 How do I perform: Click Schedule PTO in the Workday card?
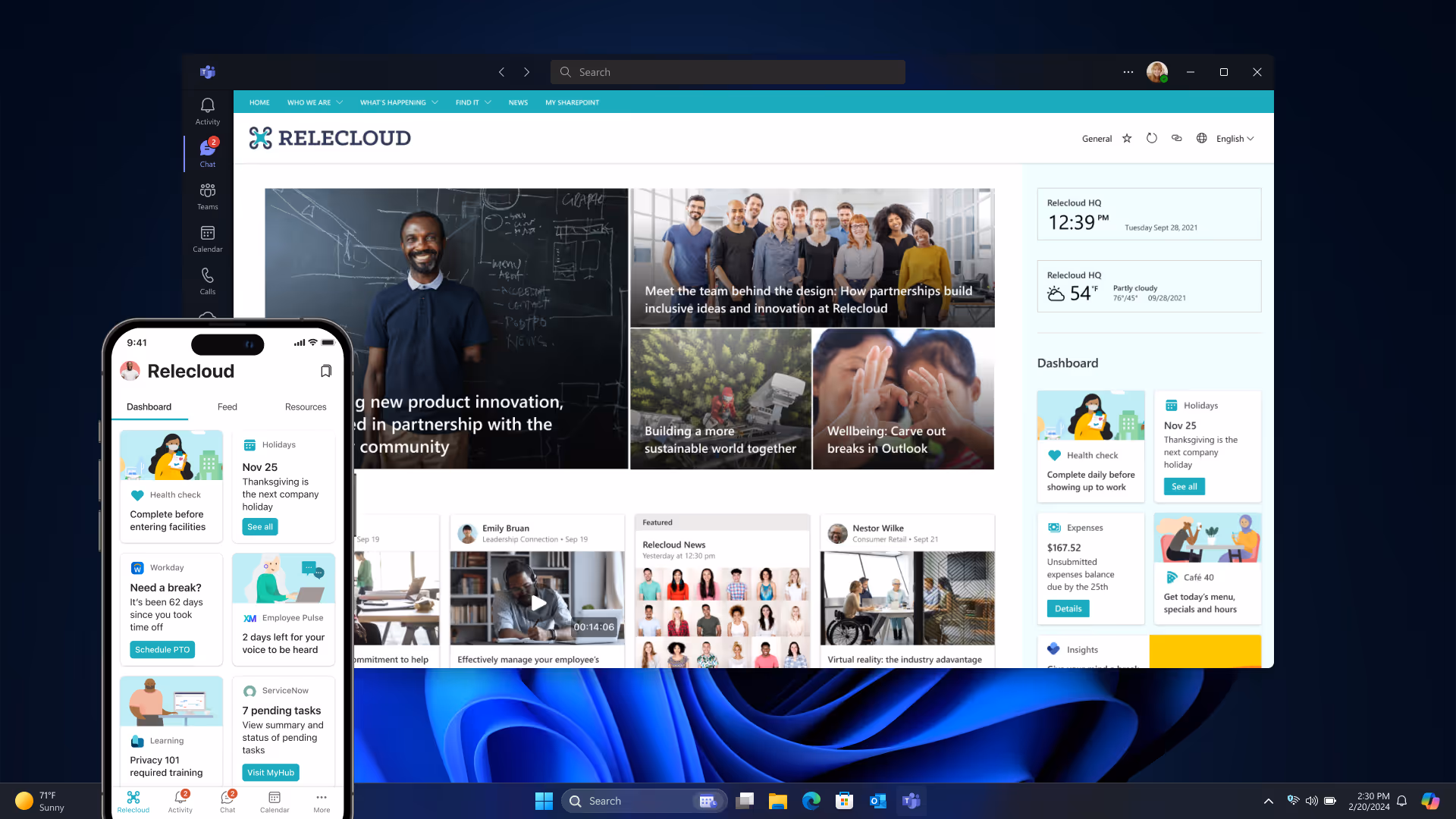tap(162, 649)
